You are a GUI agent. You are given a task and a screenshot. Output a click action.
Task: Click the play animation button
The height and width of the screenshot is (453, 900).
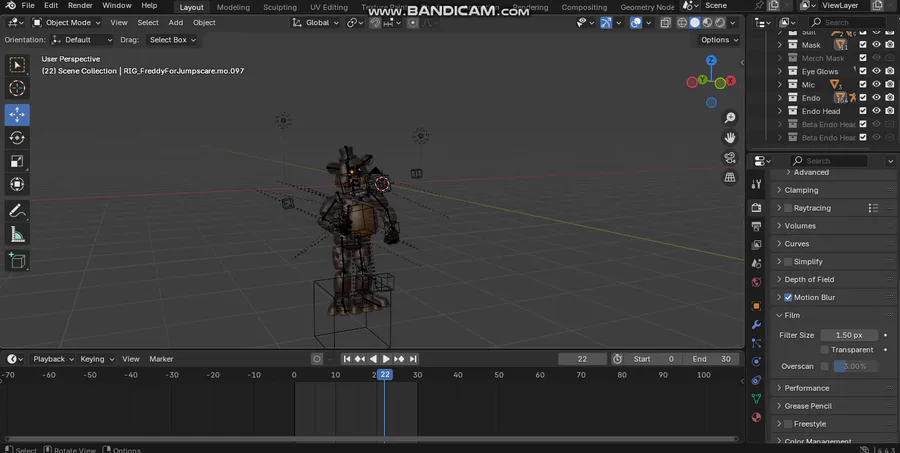(x=386, y=359)
